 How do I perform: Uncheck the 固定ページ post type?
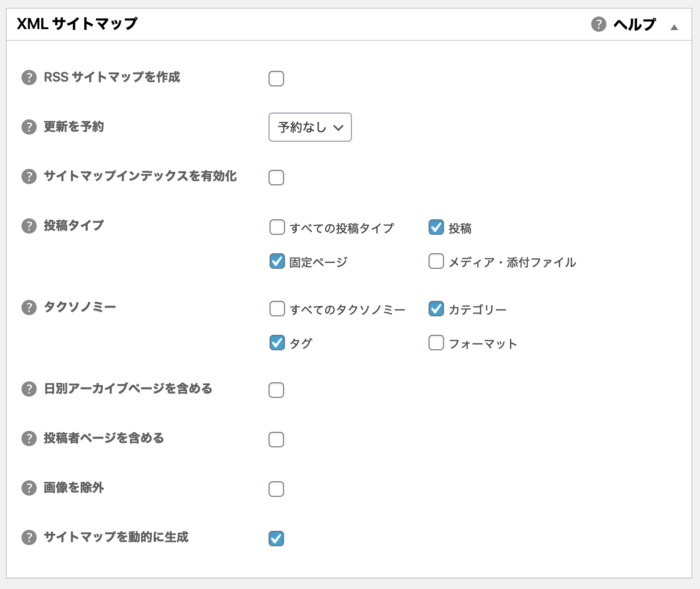click(277, 261)
